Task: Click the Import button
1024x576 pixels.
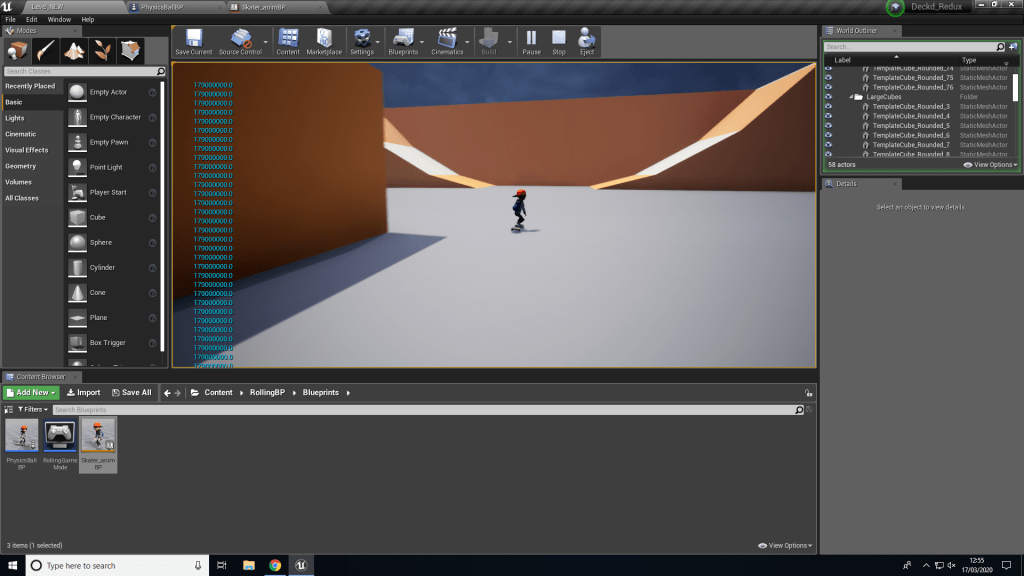Action: pos(84,393)
